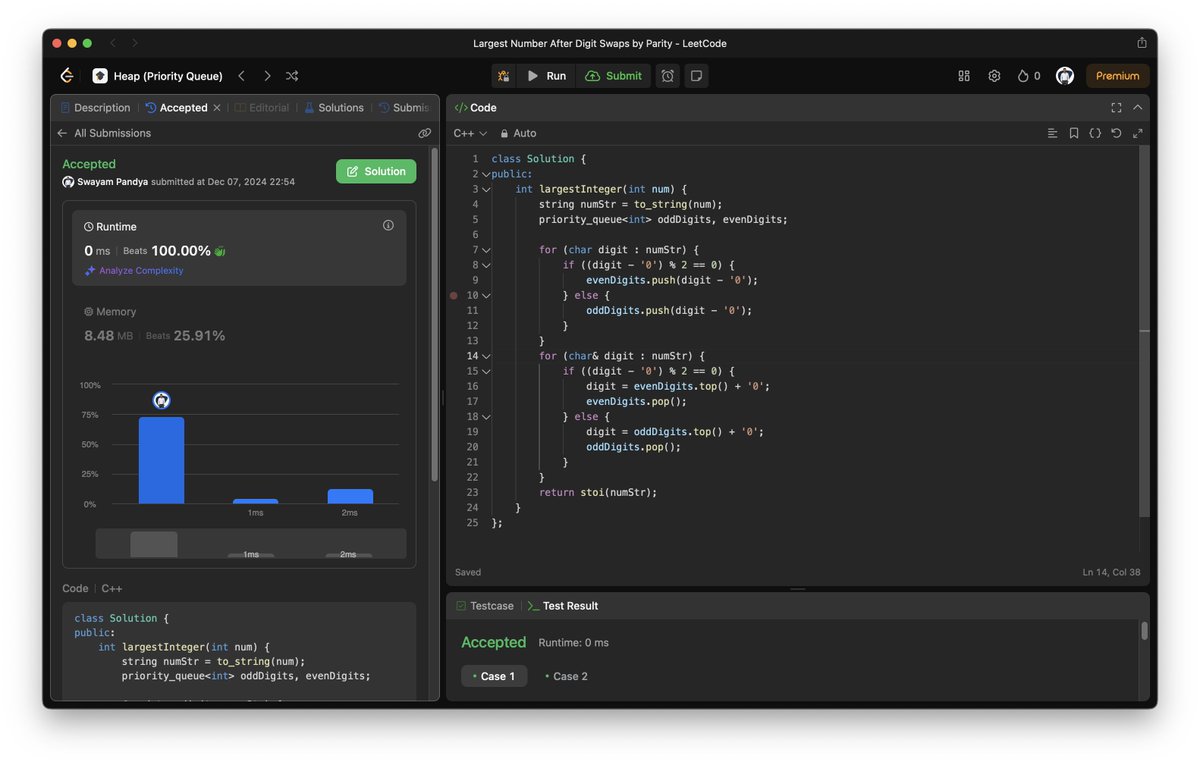The image size is (1200, 765).
Task: Switch to the Testcase tab
Action: click(485, 606)
